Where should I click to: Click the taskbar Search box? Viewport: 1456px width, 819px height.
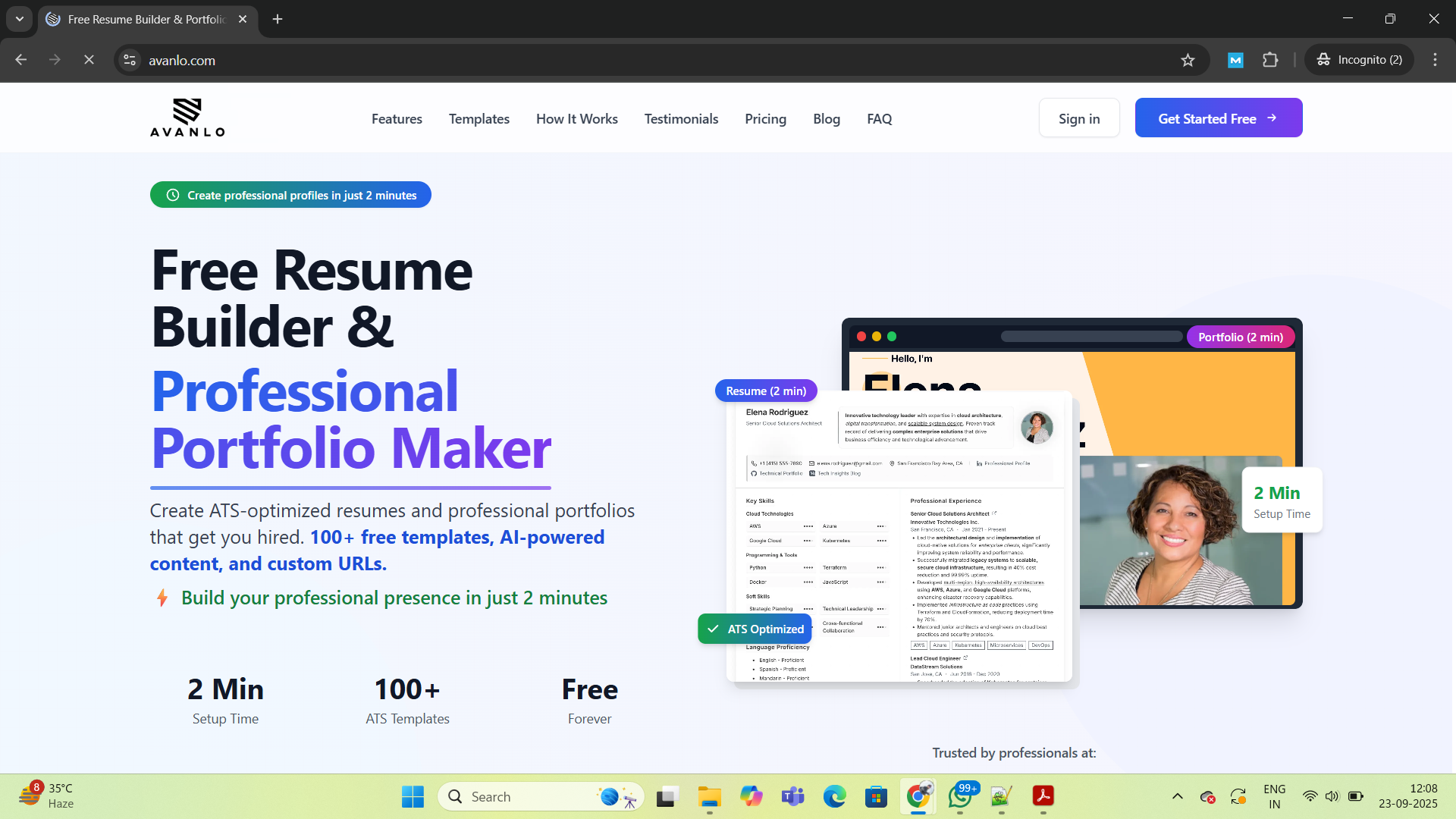(541, 796)
